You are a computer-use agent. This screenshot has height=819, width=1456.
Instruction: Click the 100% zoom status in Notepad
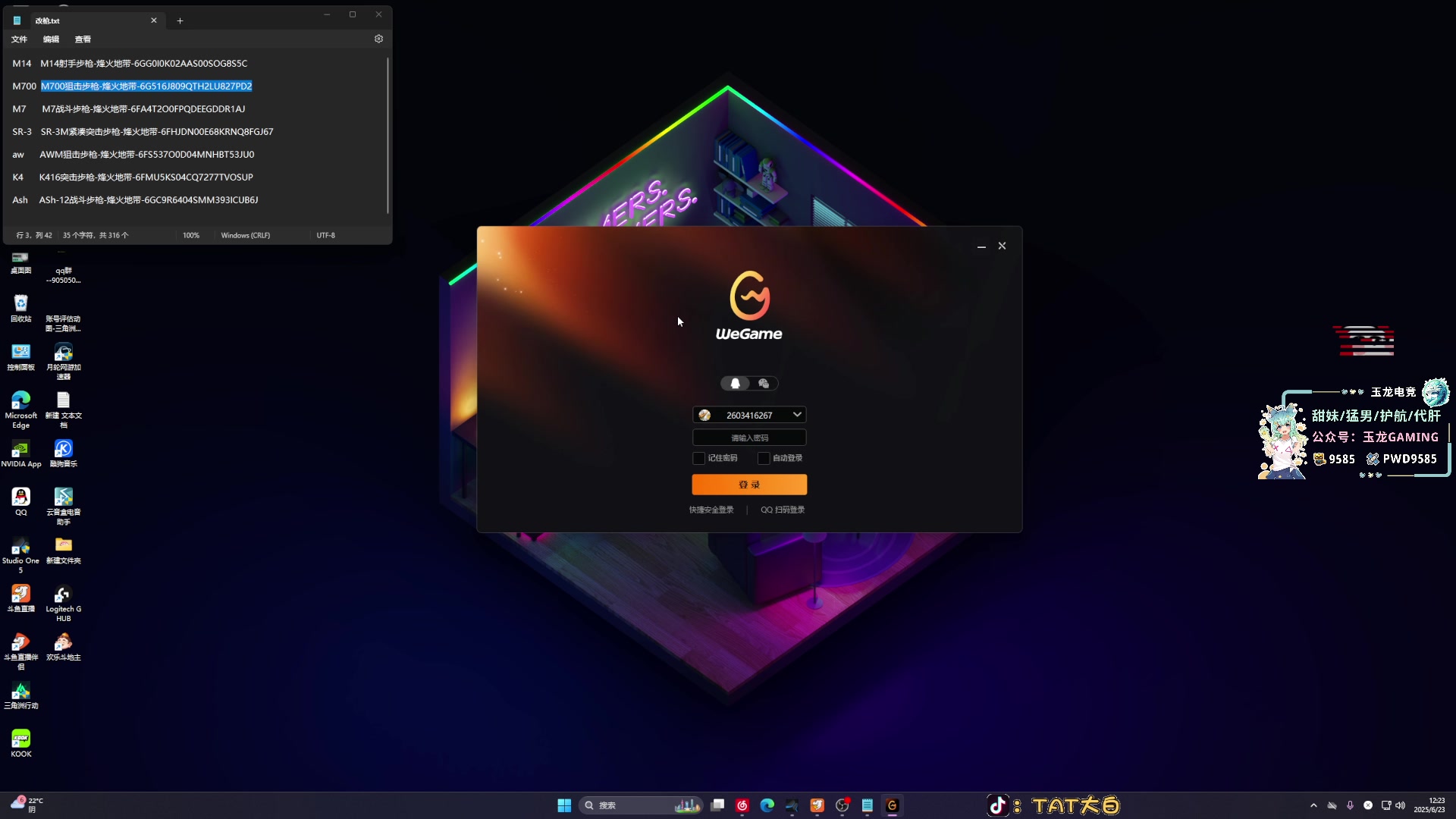tap(191, 235)
